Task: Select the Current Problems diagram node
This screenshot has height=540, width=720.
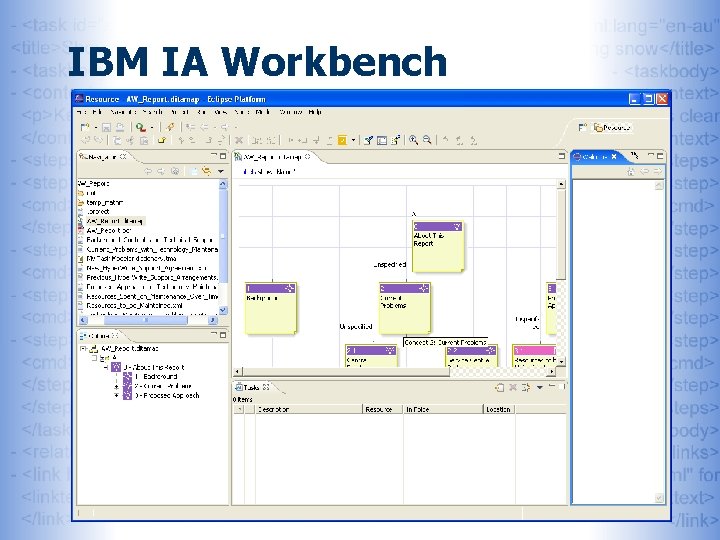Action: [x=405, y=308]
